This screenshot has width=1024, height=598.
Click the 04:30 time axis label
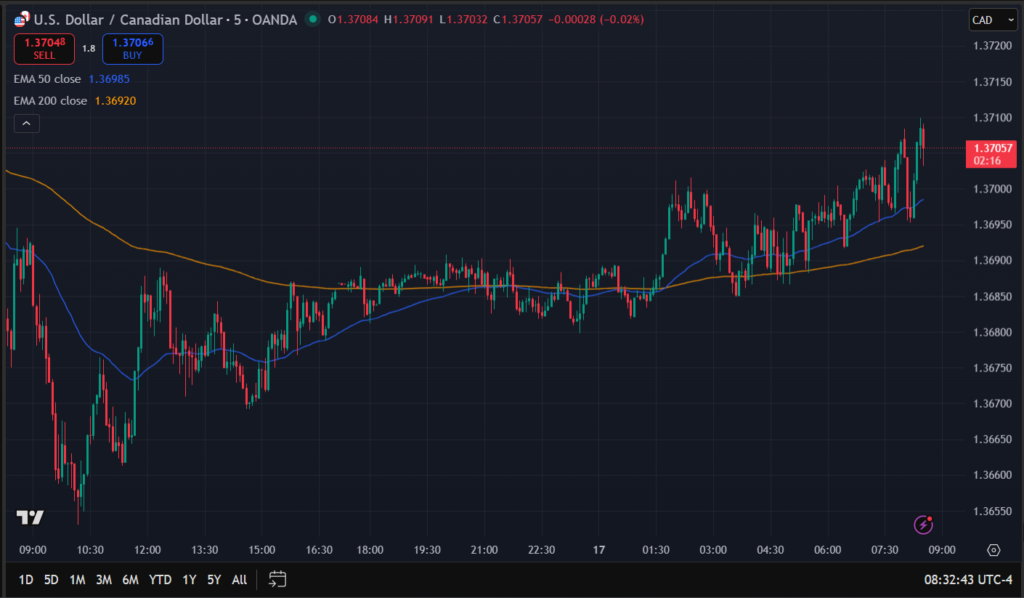pyautogui.click(x=770, y=550)
